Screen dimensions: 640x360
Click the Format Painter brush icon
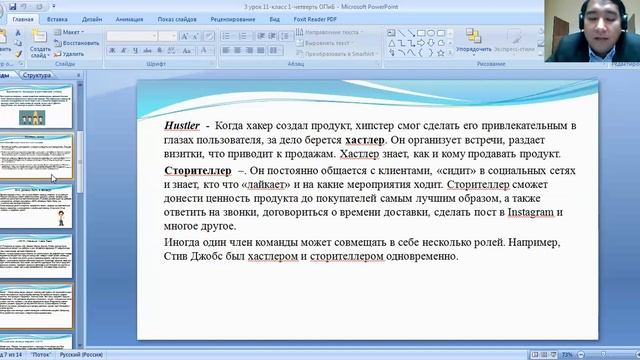(x=18, y=54)
